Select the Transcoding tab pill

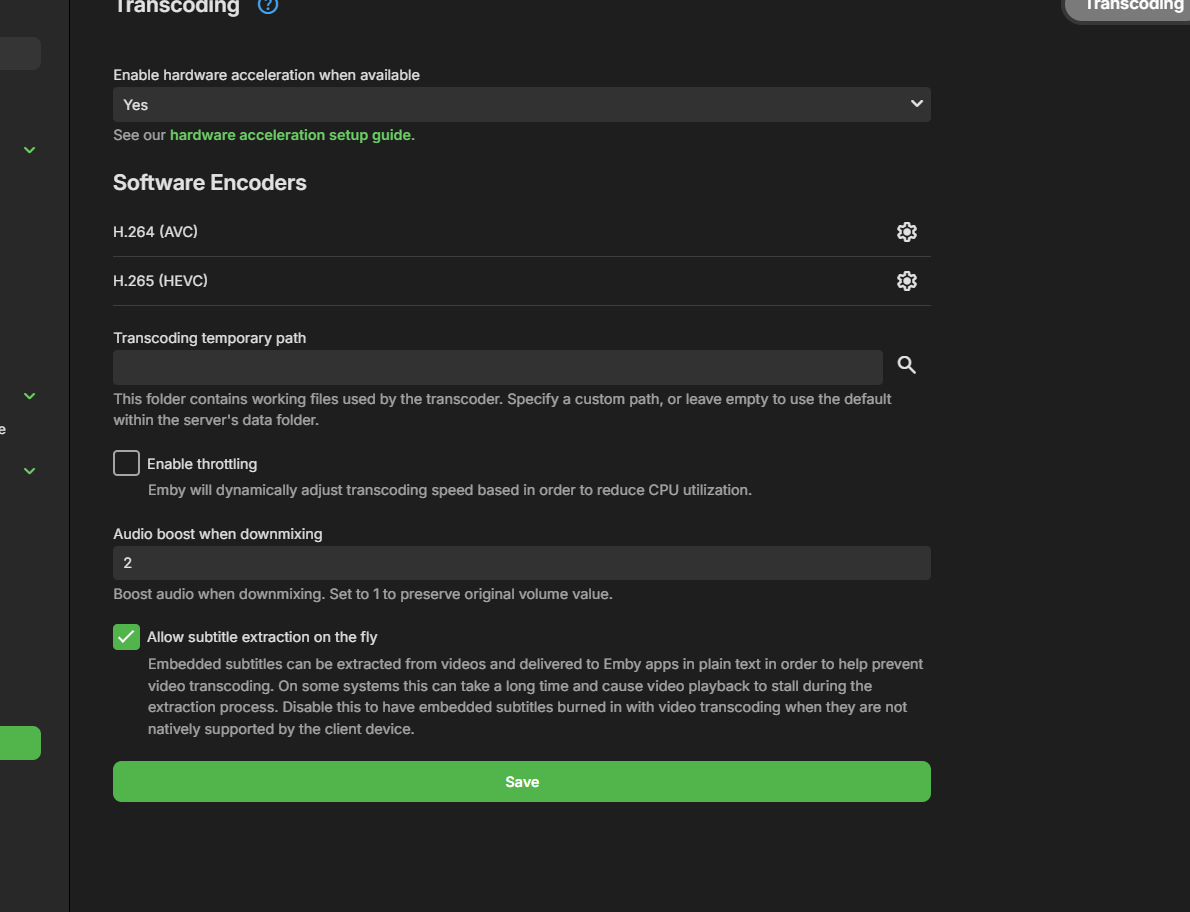coord(1130,8)
